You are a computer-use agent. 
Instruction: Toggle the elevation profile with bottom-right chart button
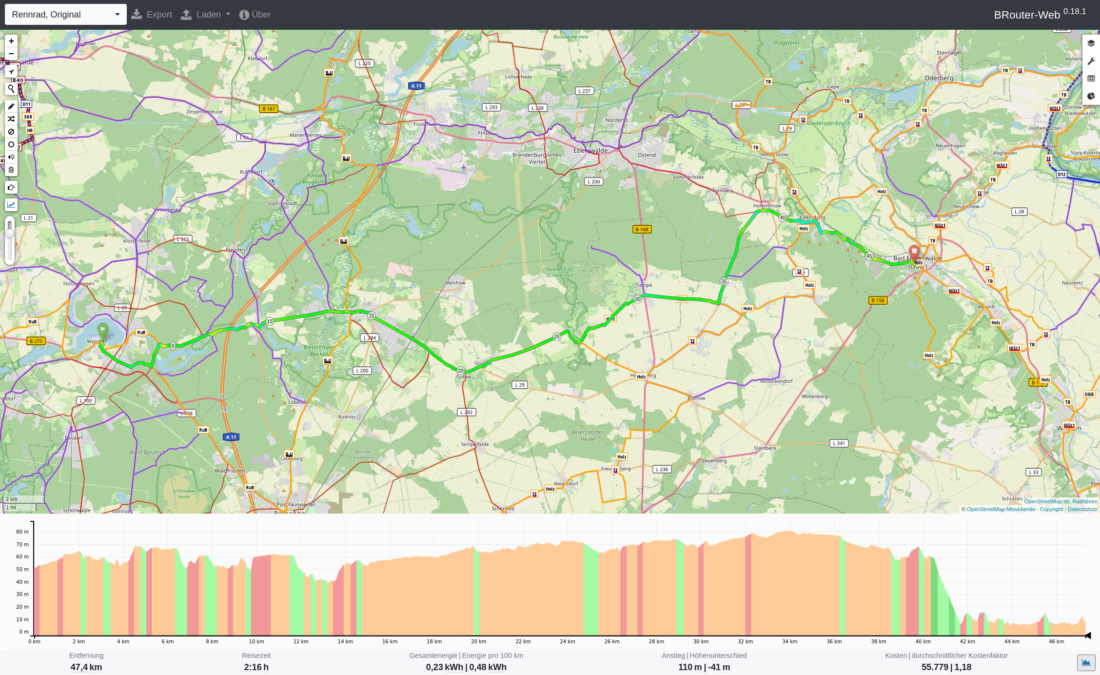tap(1084, 660)
